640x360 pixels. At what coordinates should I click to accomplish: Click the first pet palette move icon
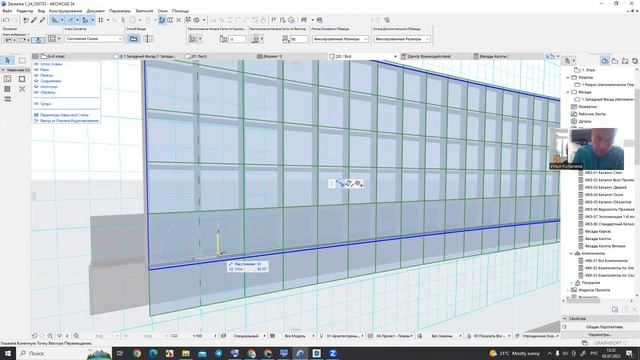340,184
